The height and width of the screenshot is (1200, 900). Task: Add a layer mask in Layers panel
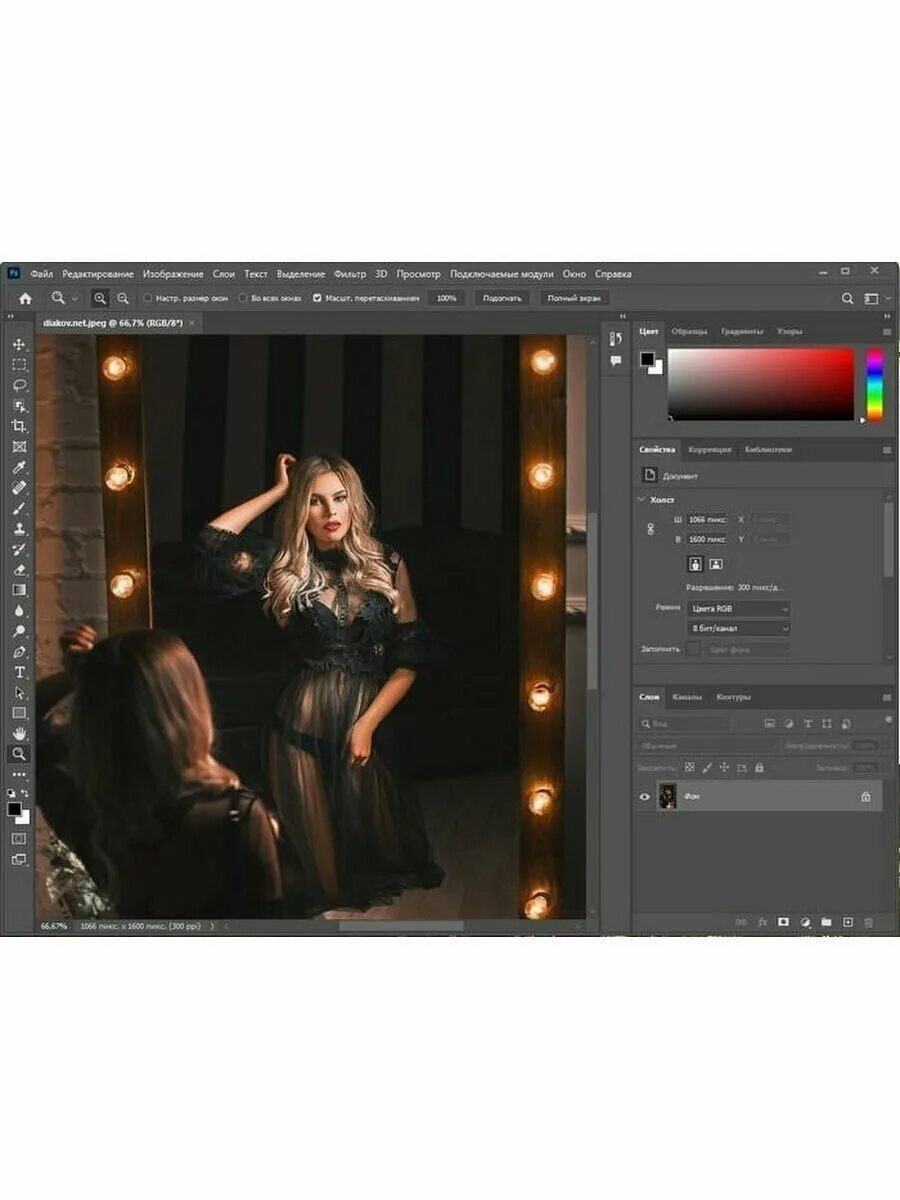pos(783,922)
